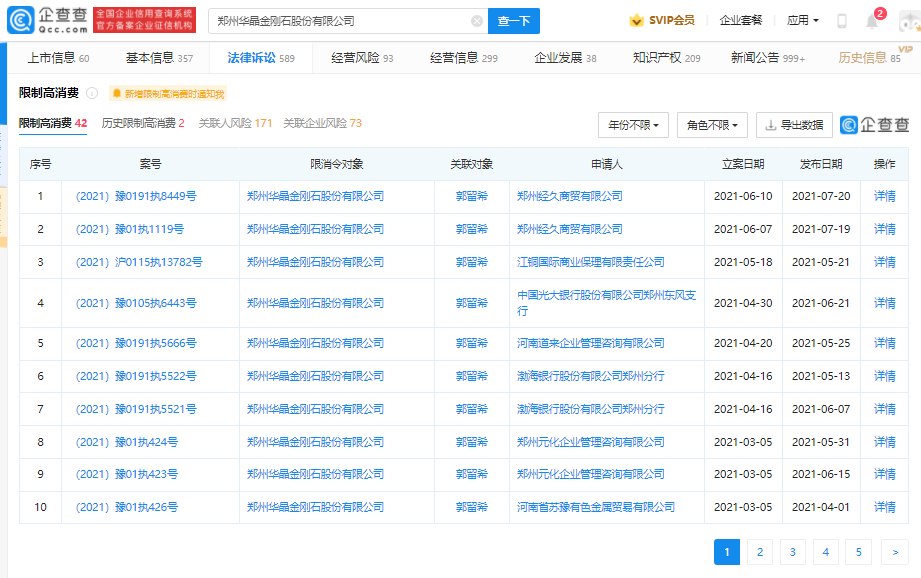Image resolution: width=921 pixels, height=578 pixels.
Task: Go to the 企业发展 tab
Action: [x=565, y=58]
